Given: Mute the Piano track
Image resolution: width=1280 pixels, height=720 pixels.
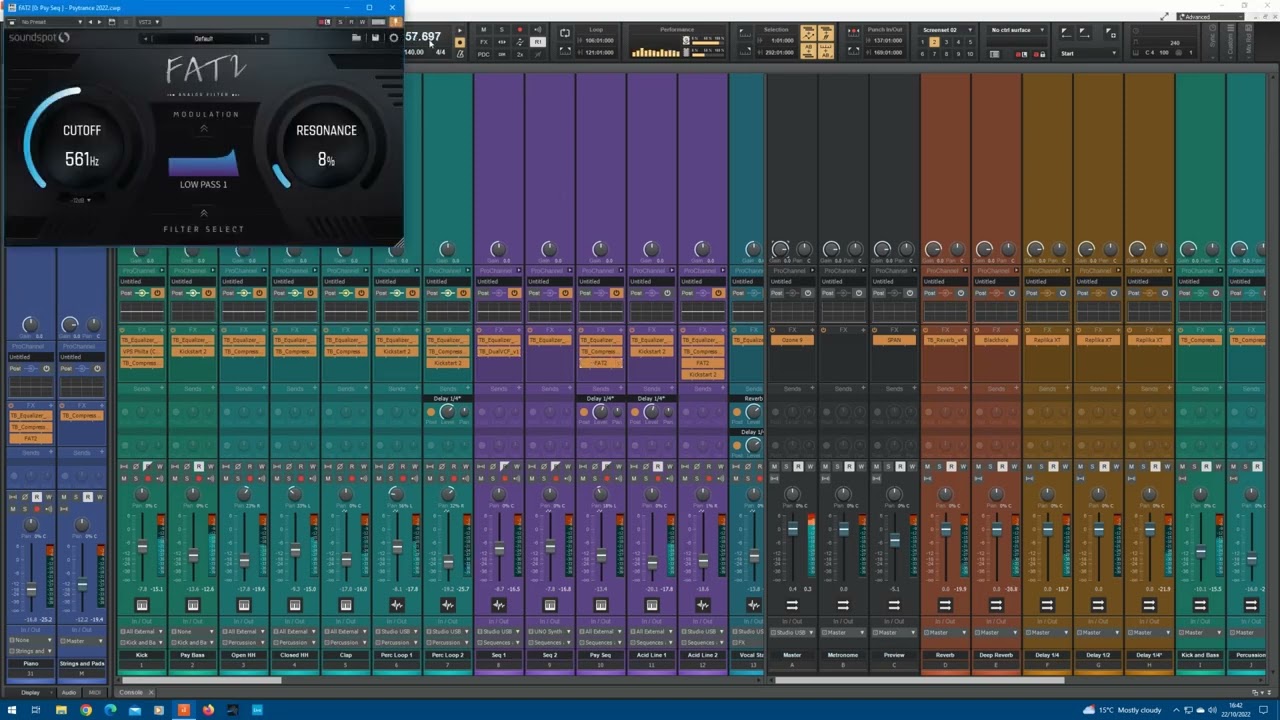Looking at the screenshot, I should [14, 508].
